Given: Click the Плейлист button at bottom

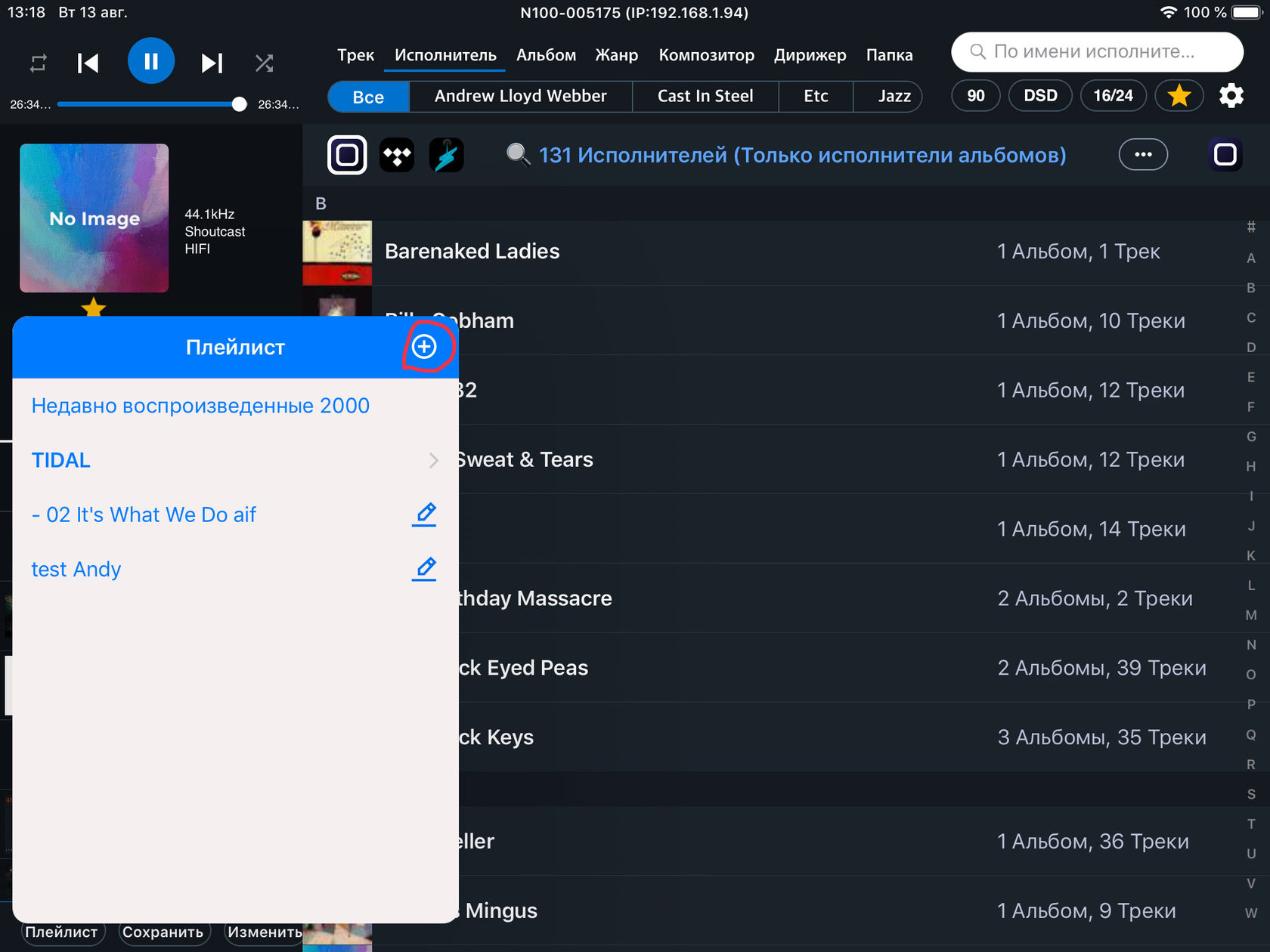Looking at the screenshot, I should (x=61, y=932).
